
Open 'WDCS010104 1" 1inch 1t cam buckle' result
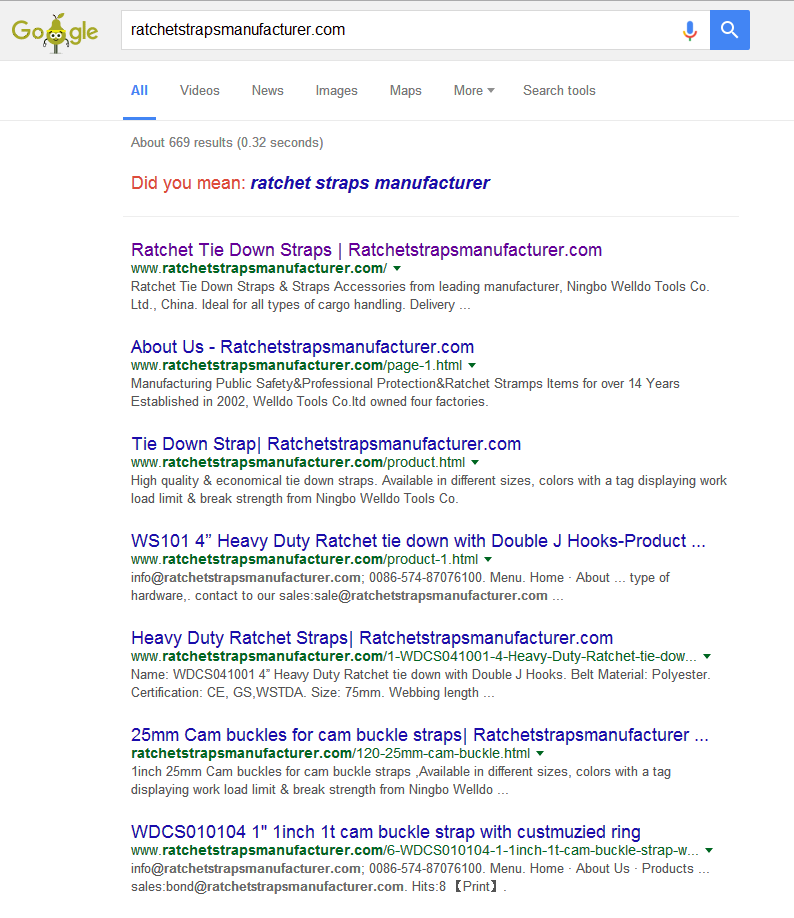[386, 832]
